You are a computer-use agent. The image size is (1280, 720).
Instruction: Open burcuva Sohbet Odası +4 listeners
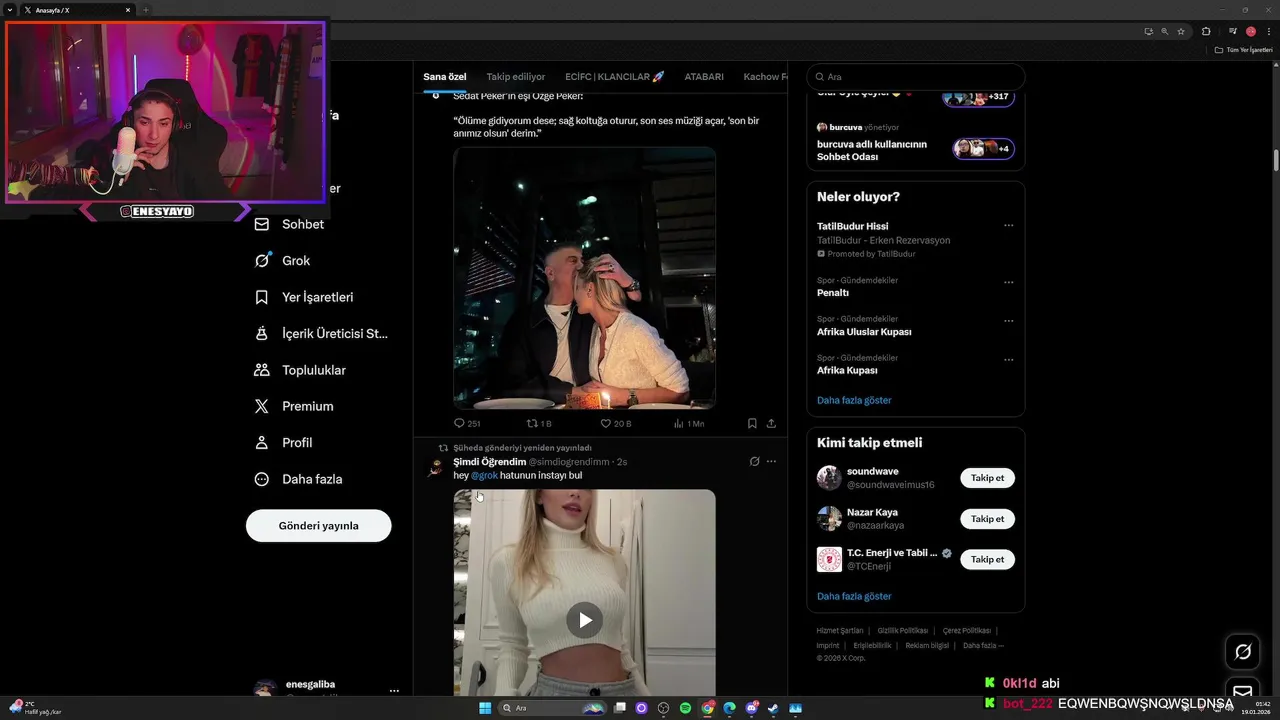pyautogui.click(x=984, y=149)
